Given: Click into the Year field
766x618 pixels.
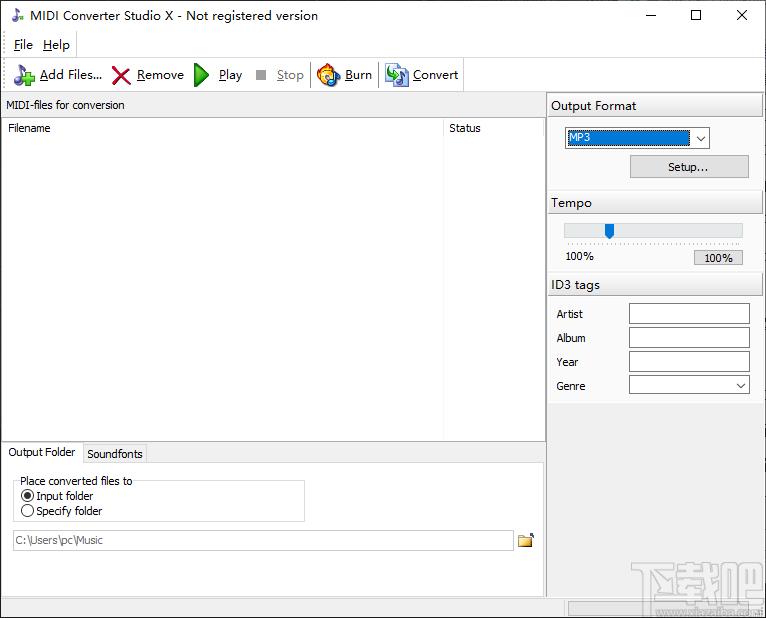Looking at the screenshot, I should [689, 362].
